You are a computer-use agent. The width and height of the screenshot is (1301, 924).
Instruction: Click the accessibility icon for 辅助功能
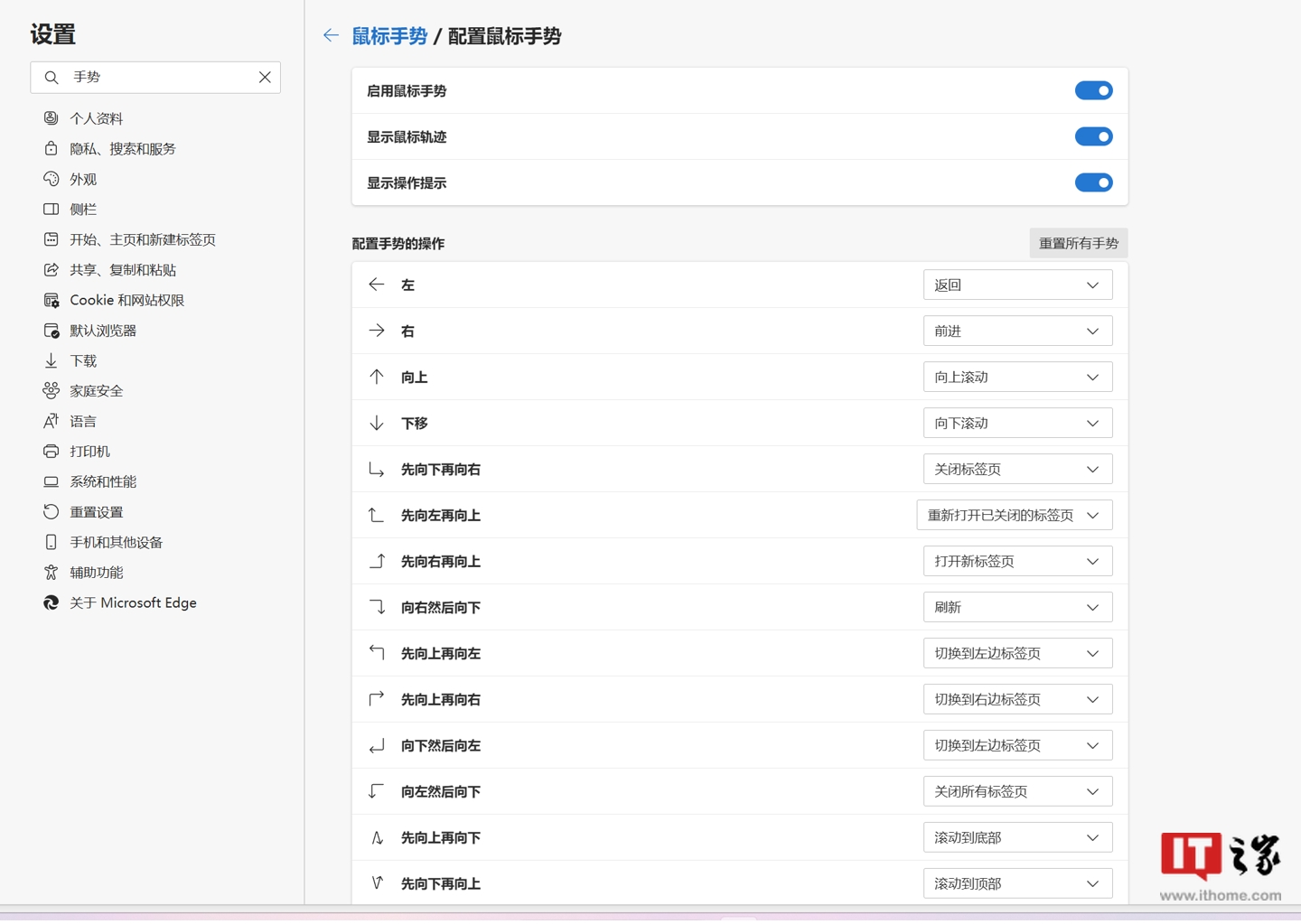click(51, 572)
